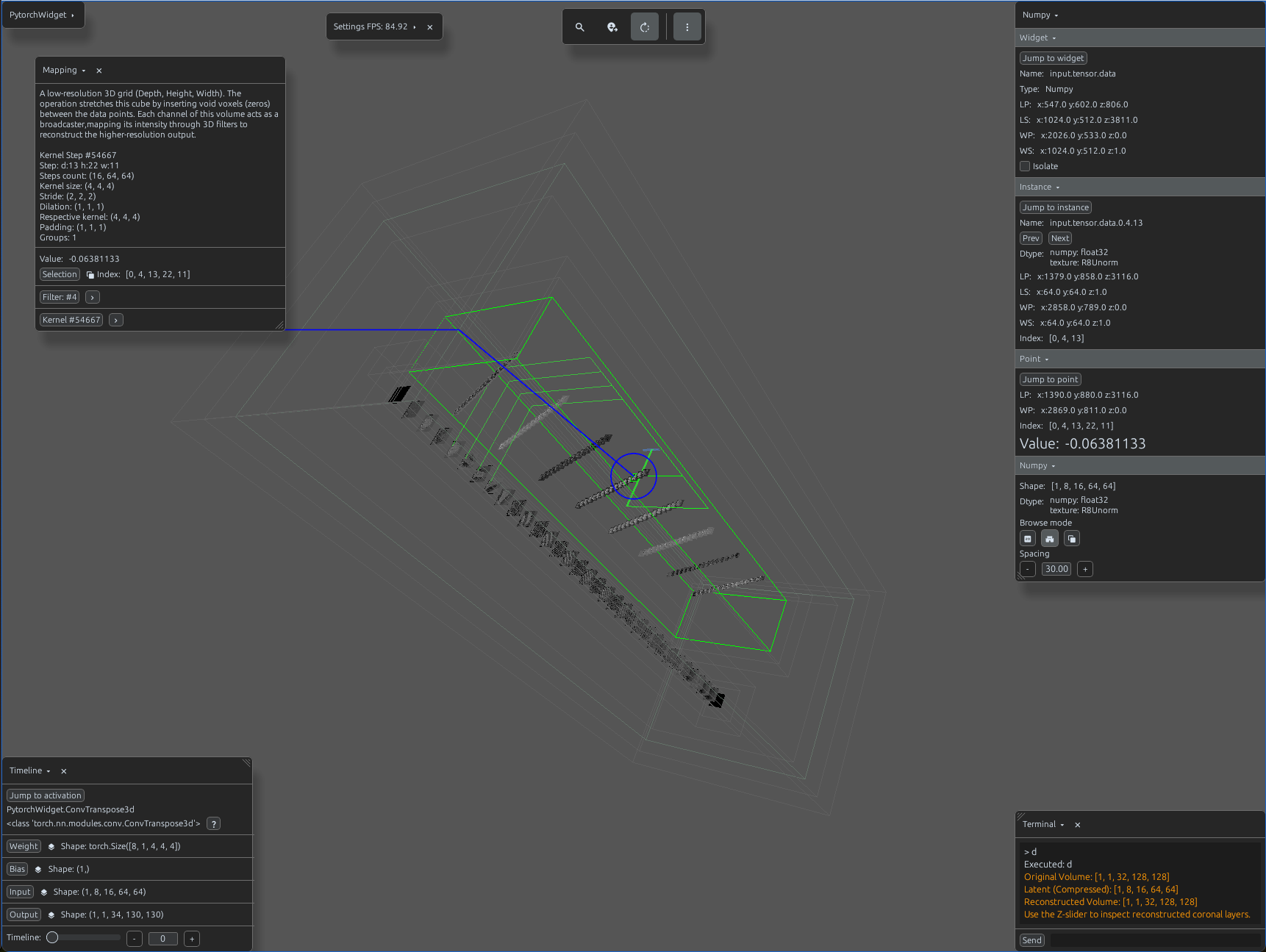Click the Value: -0.06381133 text in Point section
The height and width of the screenshot is (952, 1266).
tap(1082, 444)
